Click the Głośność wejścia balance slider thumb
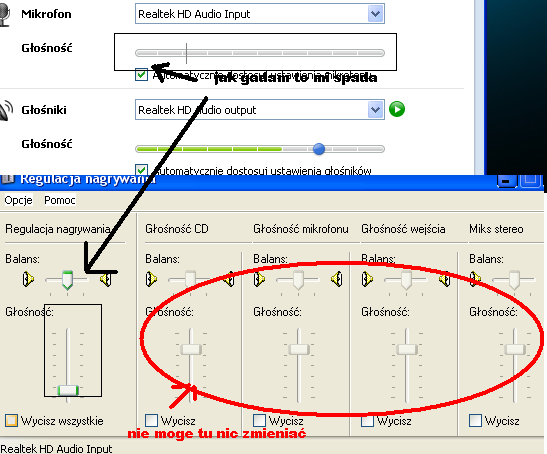The width and height of the screenshot is (547, 454). (x=406, y=280)
